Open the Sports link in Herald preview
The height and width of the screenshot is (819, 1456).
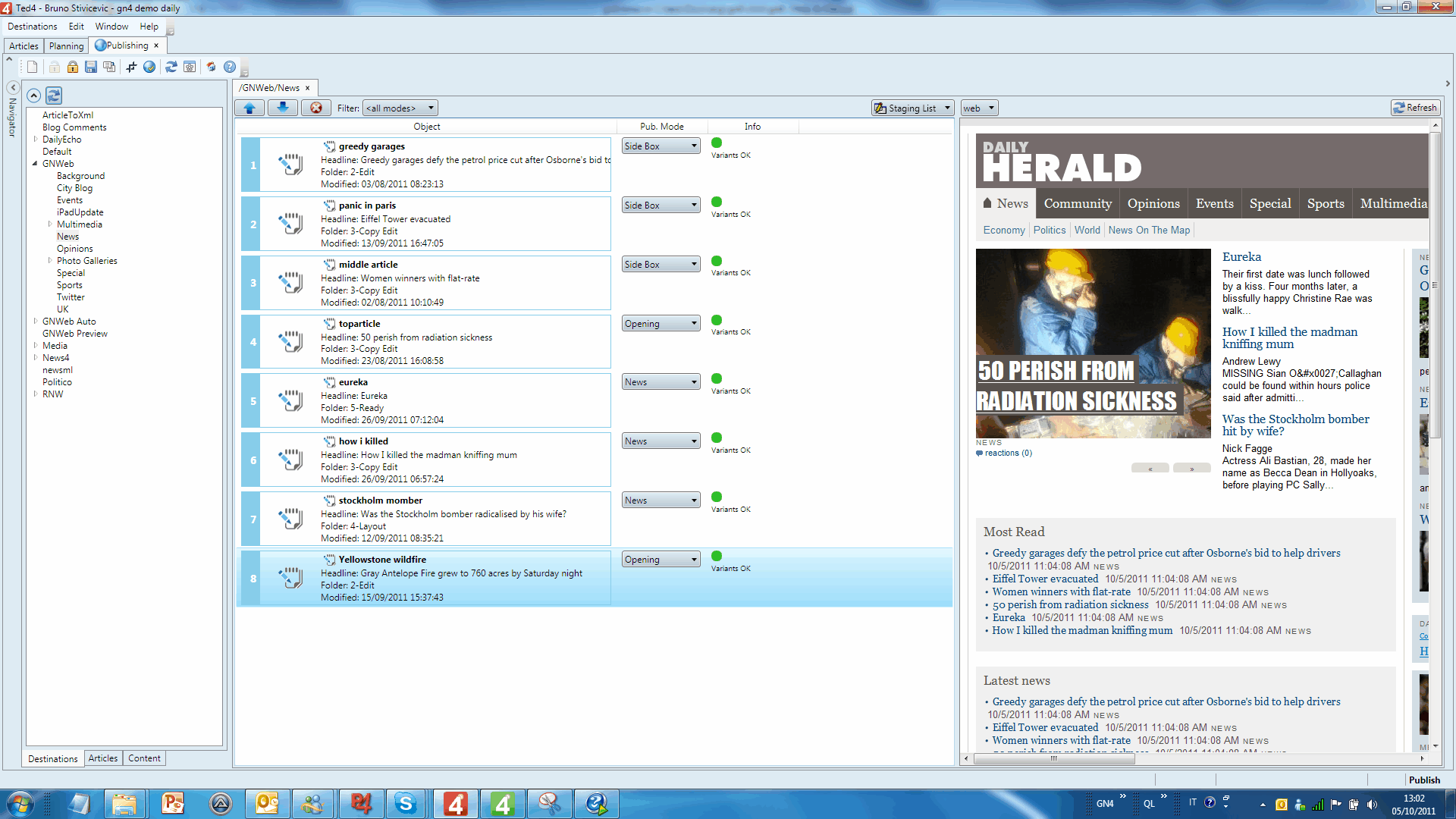tap(1325, 203)
